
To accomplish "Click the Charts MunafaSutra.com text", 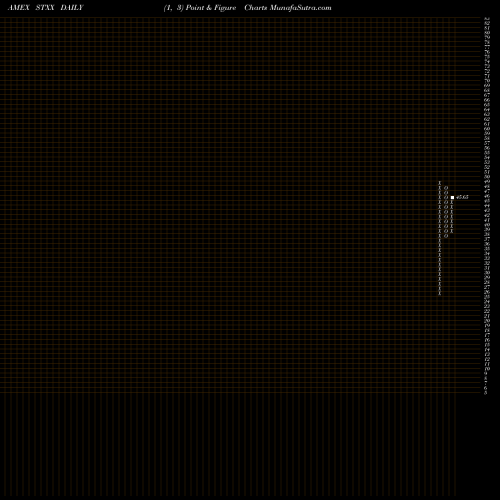I will (x=288, y=8).
